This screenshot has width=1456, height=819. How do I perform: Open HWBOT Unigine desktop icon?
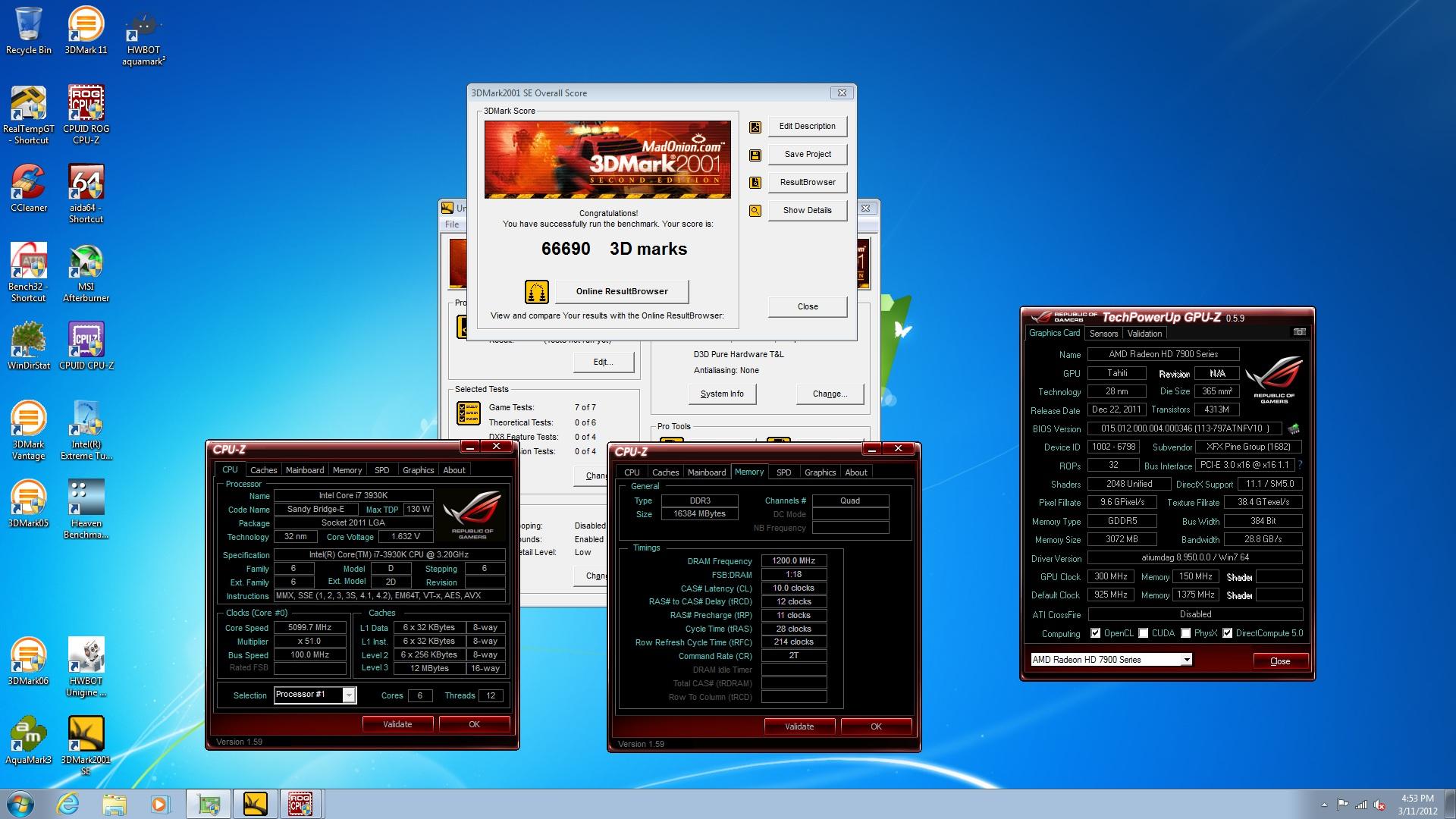86,667
